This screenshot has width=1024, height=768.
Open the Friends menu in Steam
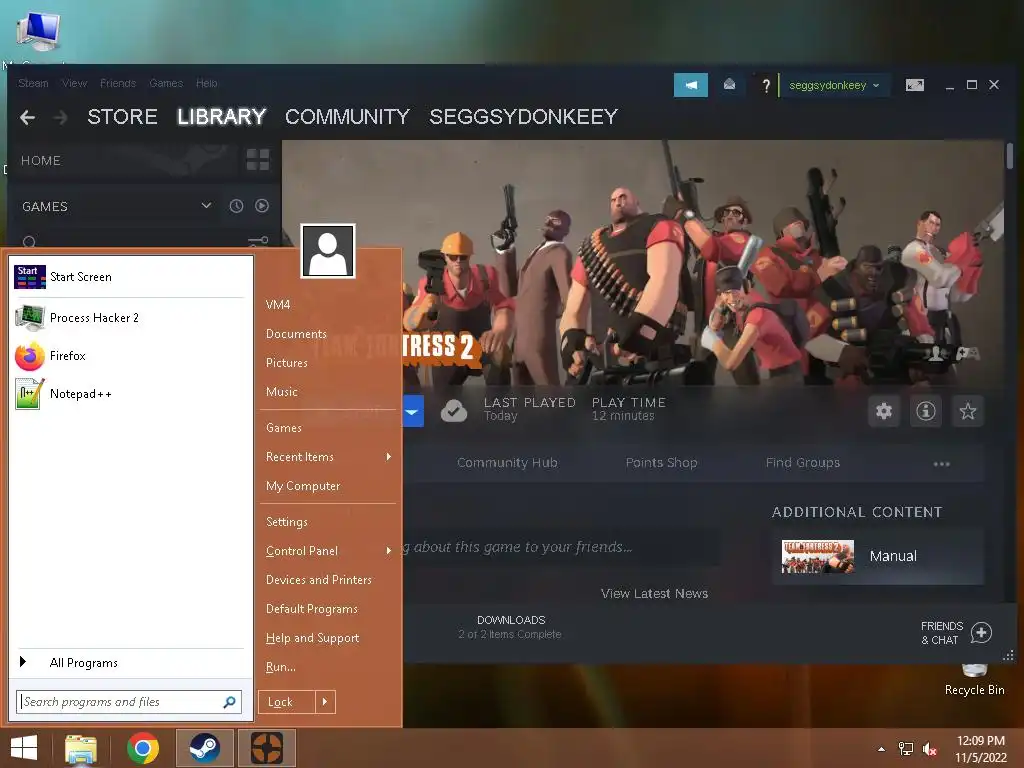pyautogui.click(x=118, y=83)
